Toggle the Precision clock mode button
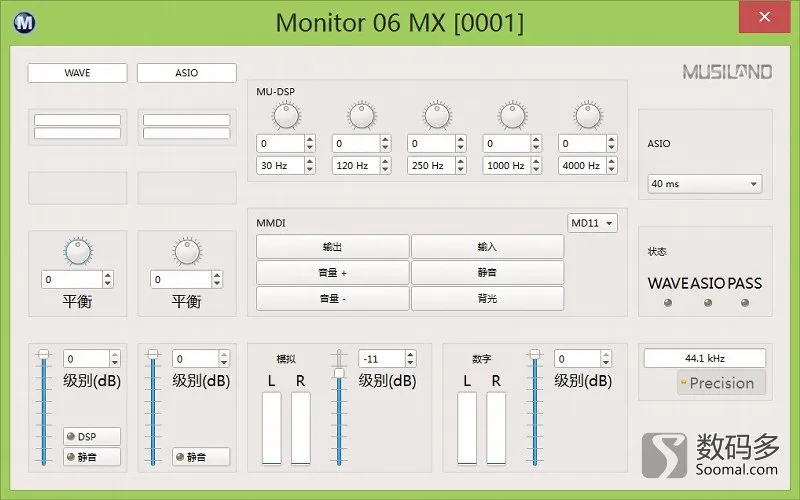This screenshot has height=500, width=800. (721, 383)
